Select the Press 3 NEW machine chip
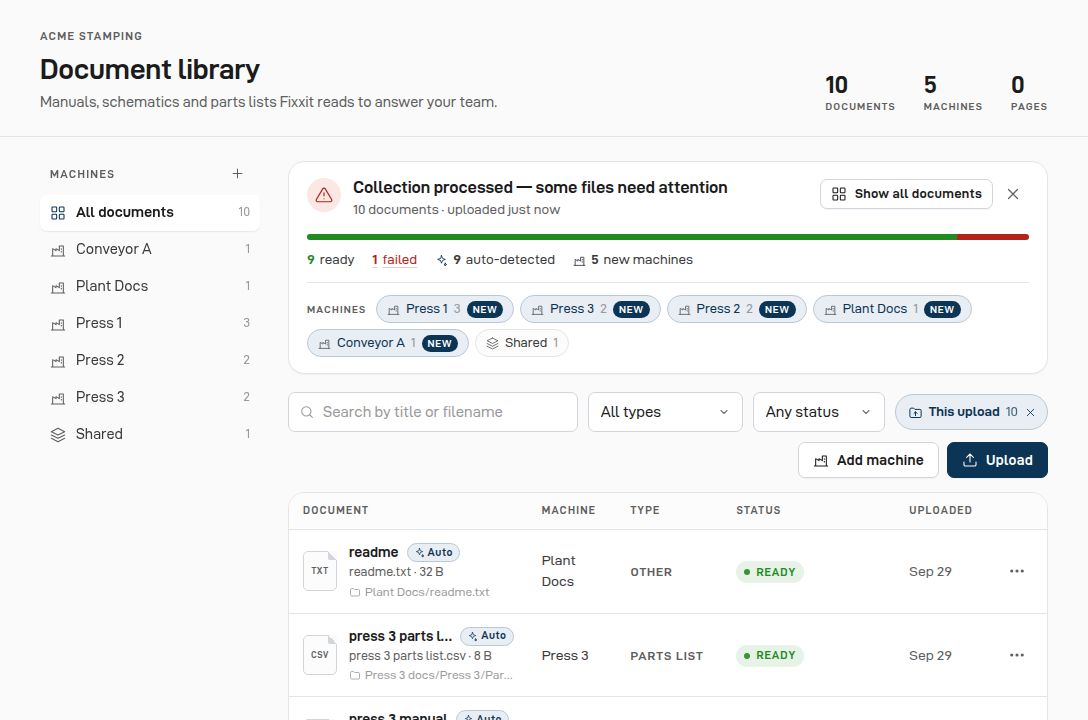1088x720 pixels. [590, 309]
